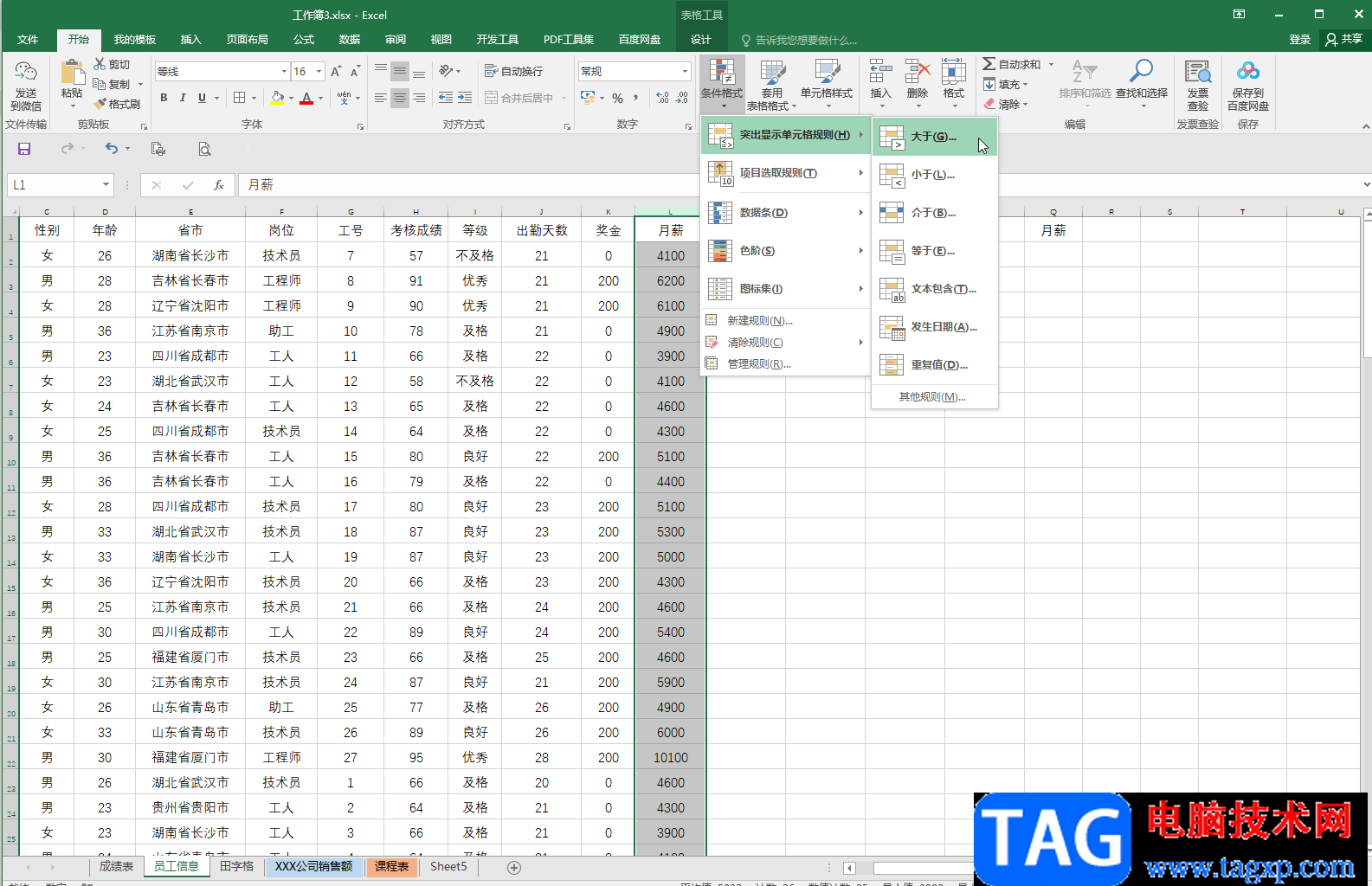Image resolution: width=1372 pixels, height=886 pixels.
Task: Open the borders dropdown arrow
Action: 253,98
